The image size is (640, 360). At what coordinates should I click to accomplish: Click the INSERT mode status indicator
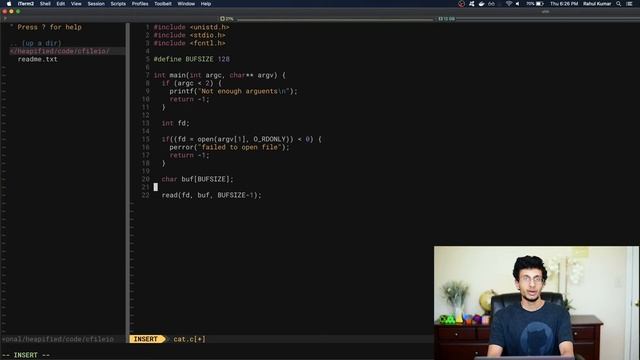point(146,339)
